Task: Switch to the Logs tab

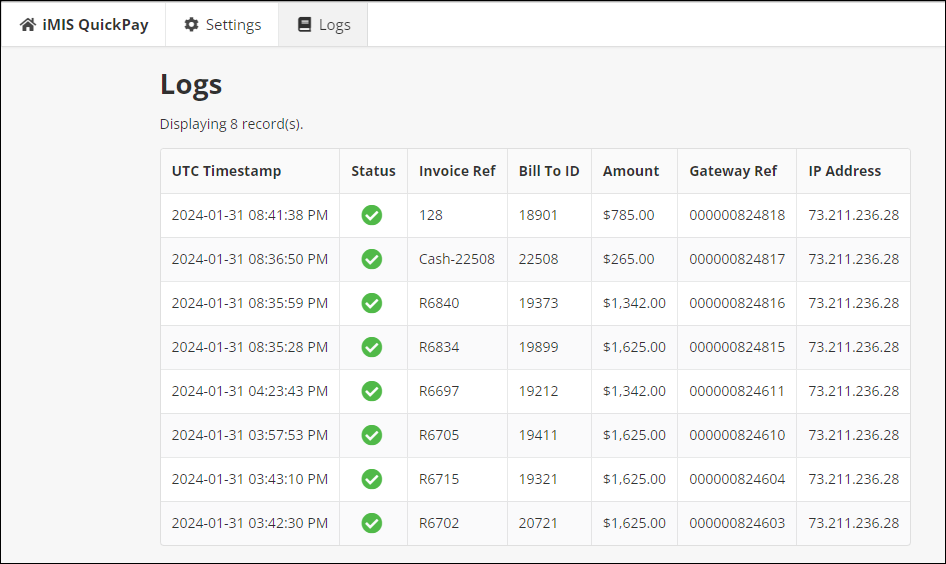Action: pyautogui.click(x=323, y=25)
